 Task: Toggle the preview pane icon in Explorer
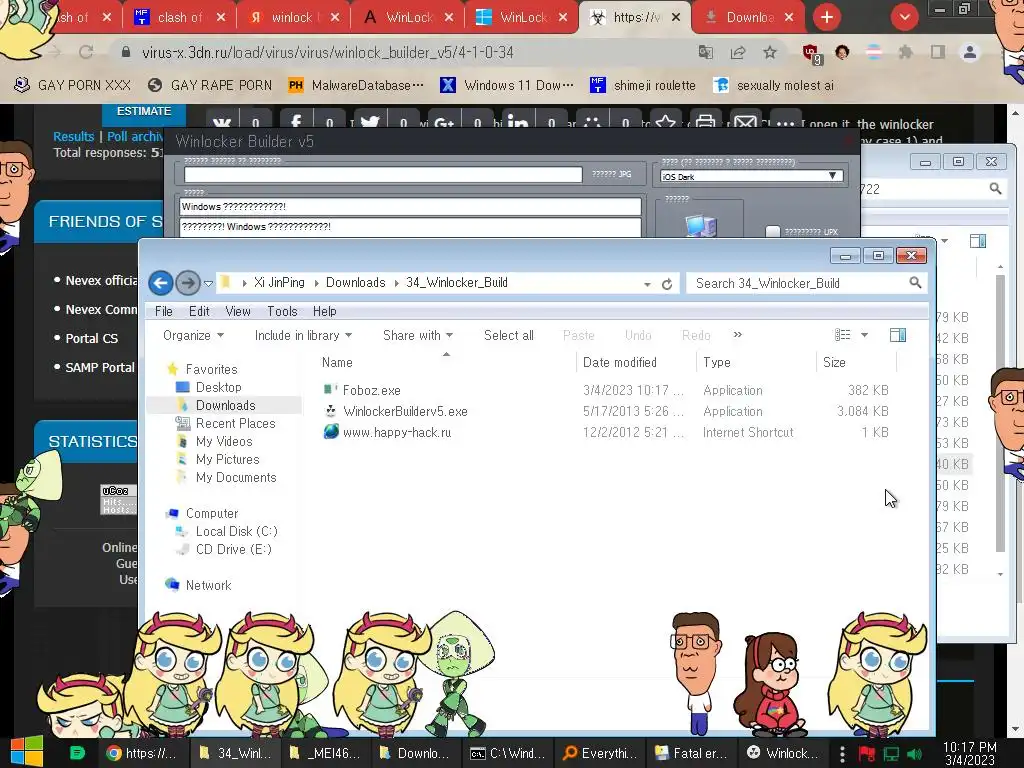[x=898, y=335]
